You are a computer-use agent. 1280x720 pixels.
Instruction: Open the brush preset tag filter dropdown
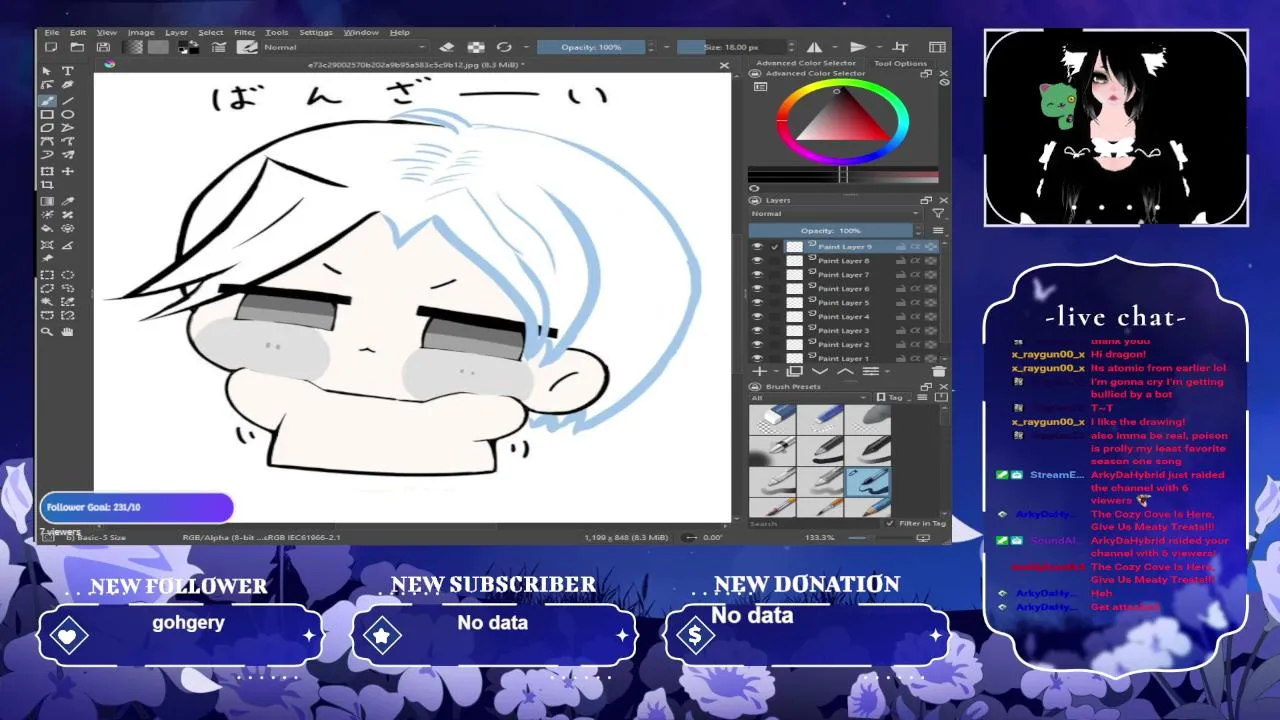812,398
